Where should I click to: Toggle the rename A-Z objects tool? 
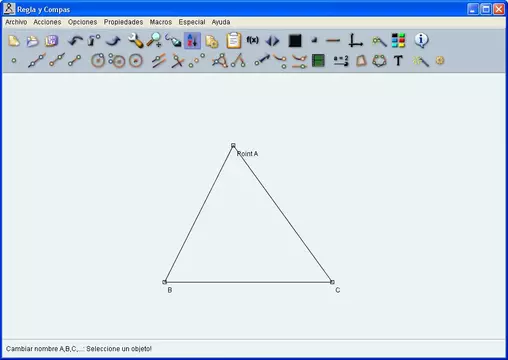click(x=192, y=41)
